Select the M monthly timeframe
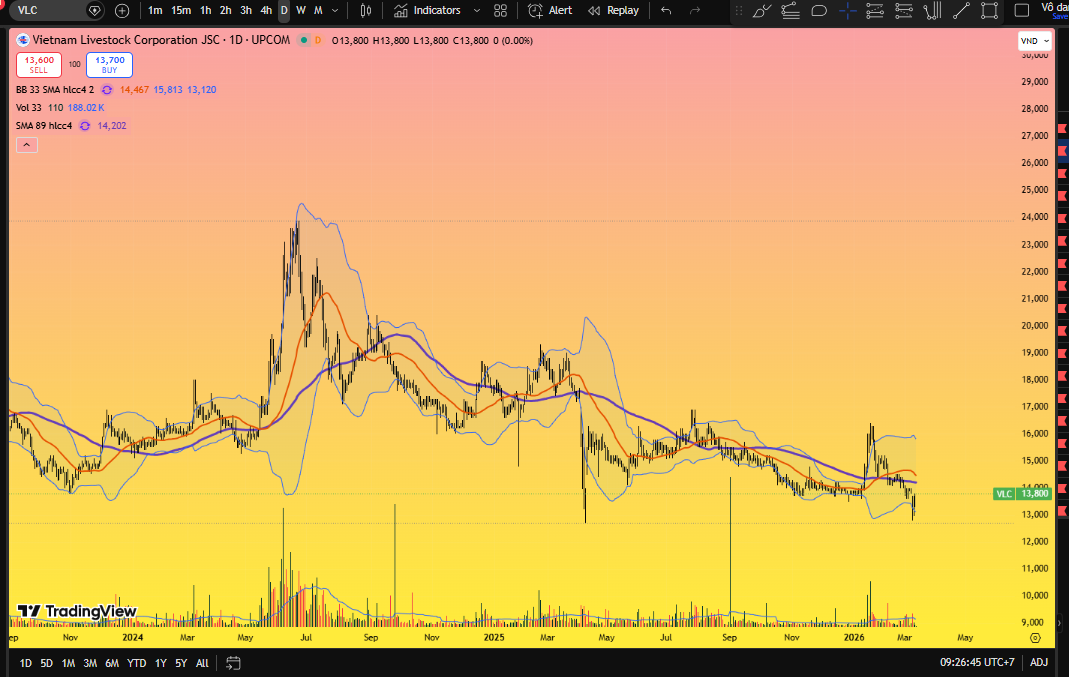The height and width of the screenshot is (677, 1069). click(318, 10)
